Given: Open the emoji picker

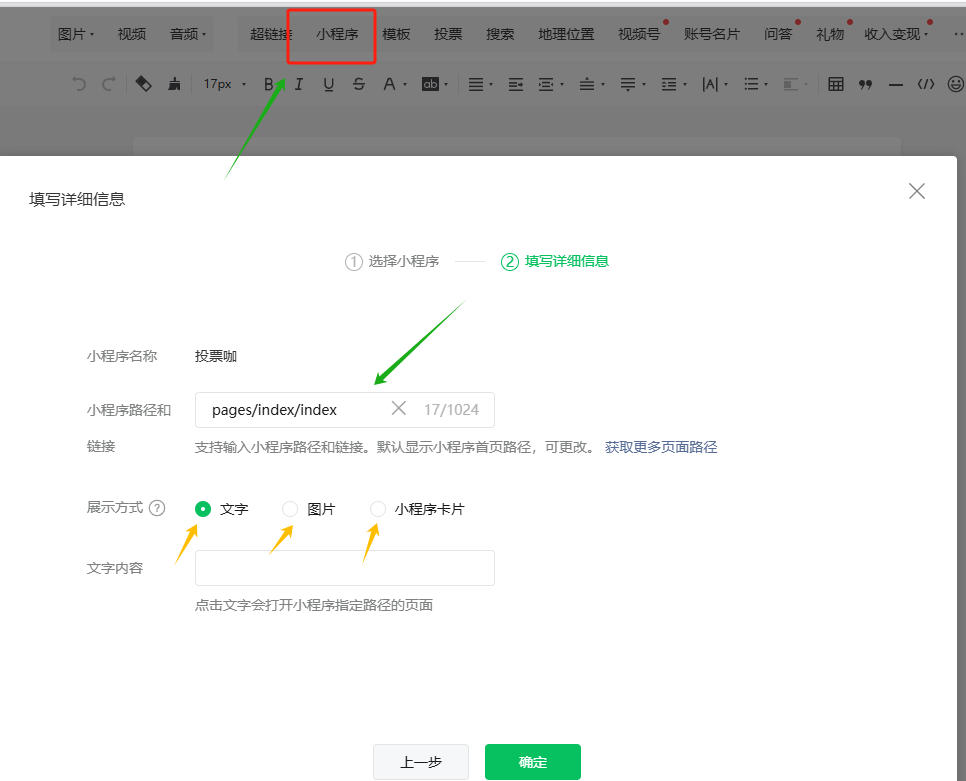Looking at the screenshot, I should pyautogui.click(x=956, y=84).
